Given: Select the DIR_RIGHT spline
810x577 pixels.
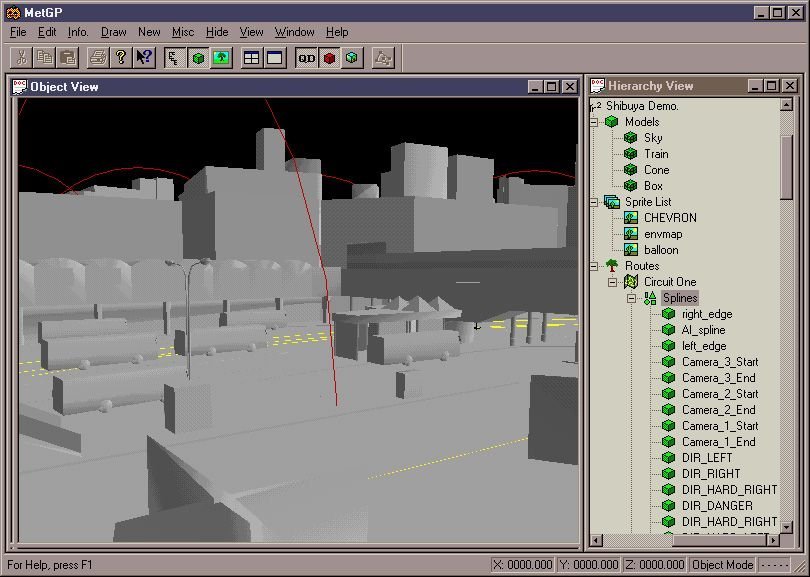Looking at the screenshot, I should (711, 474).
